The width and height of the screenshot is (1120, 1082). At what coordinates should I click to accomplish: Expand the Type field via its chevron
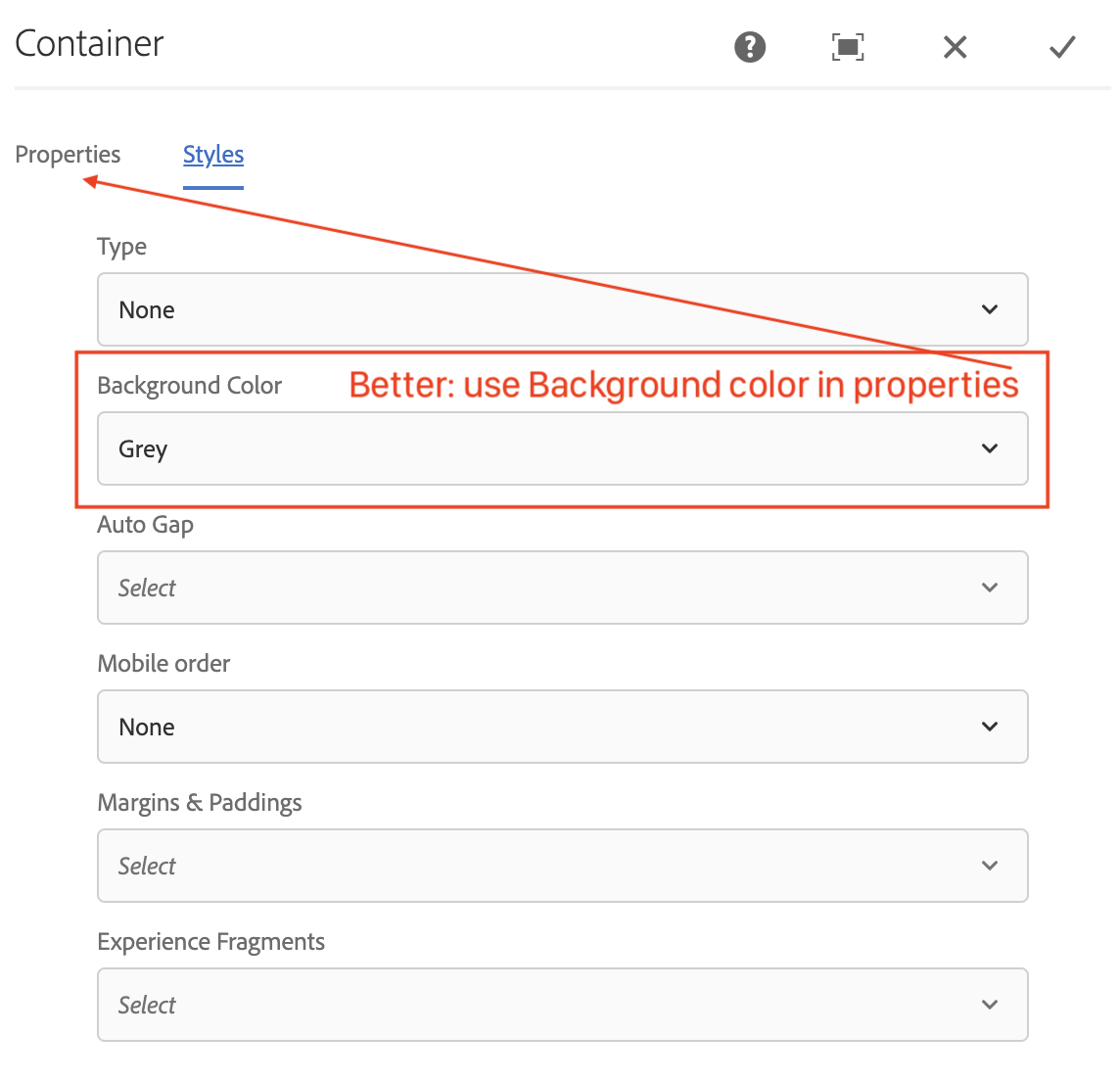[x=989, y=309]
